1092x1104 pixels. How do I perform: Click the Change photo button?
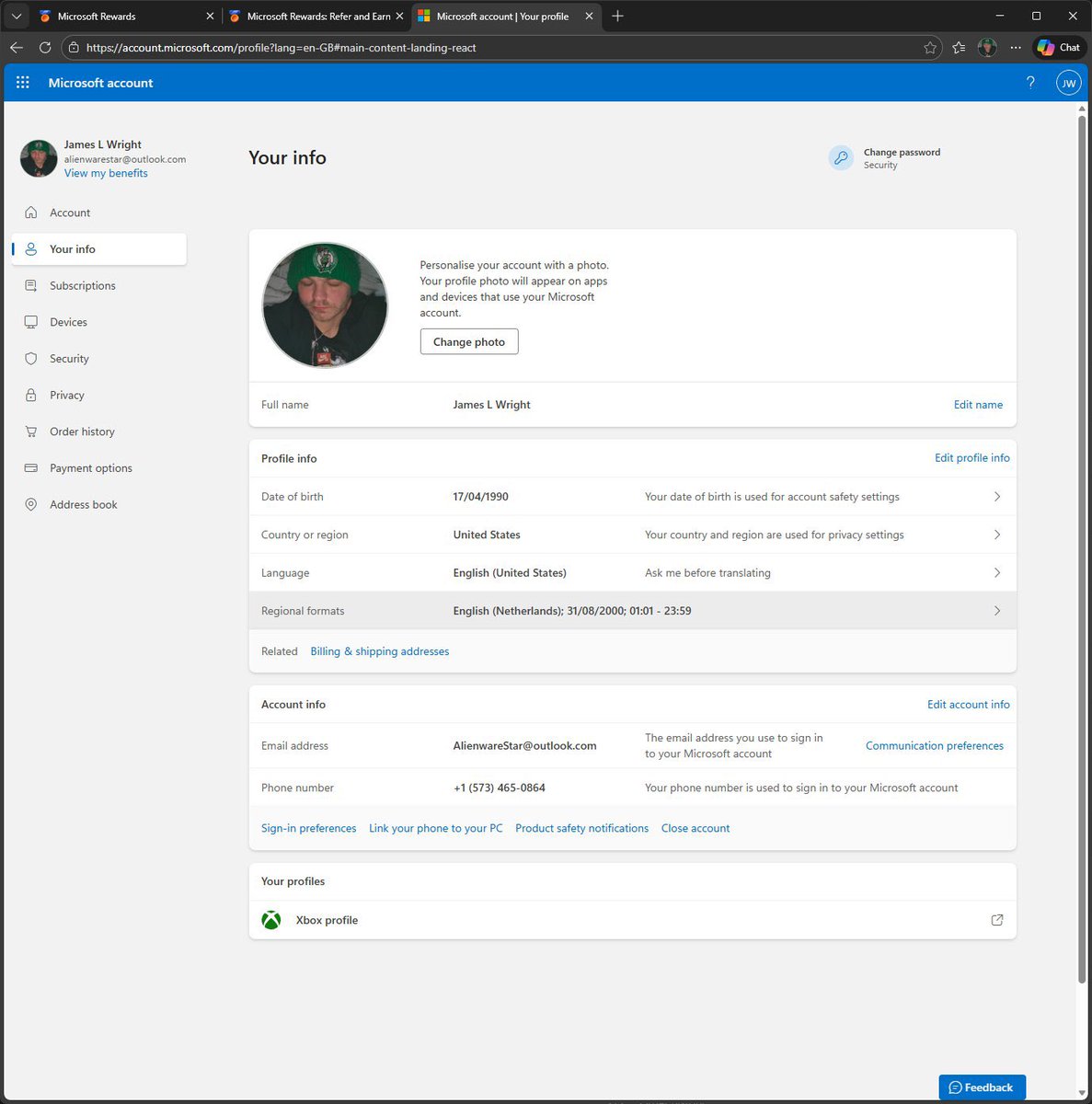[x=469, y=341]
